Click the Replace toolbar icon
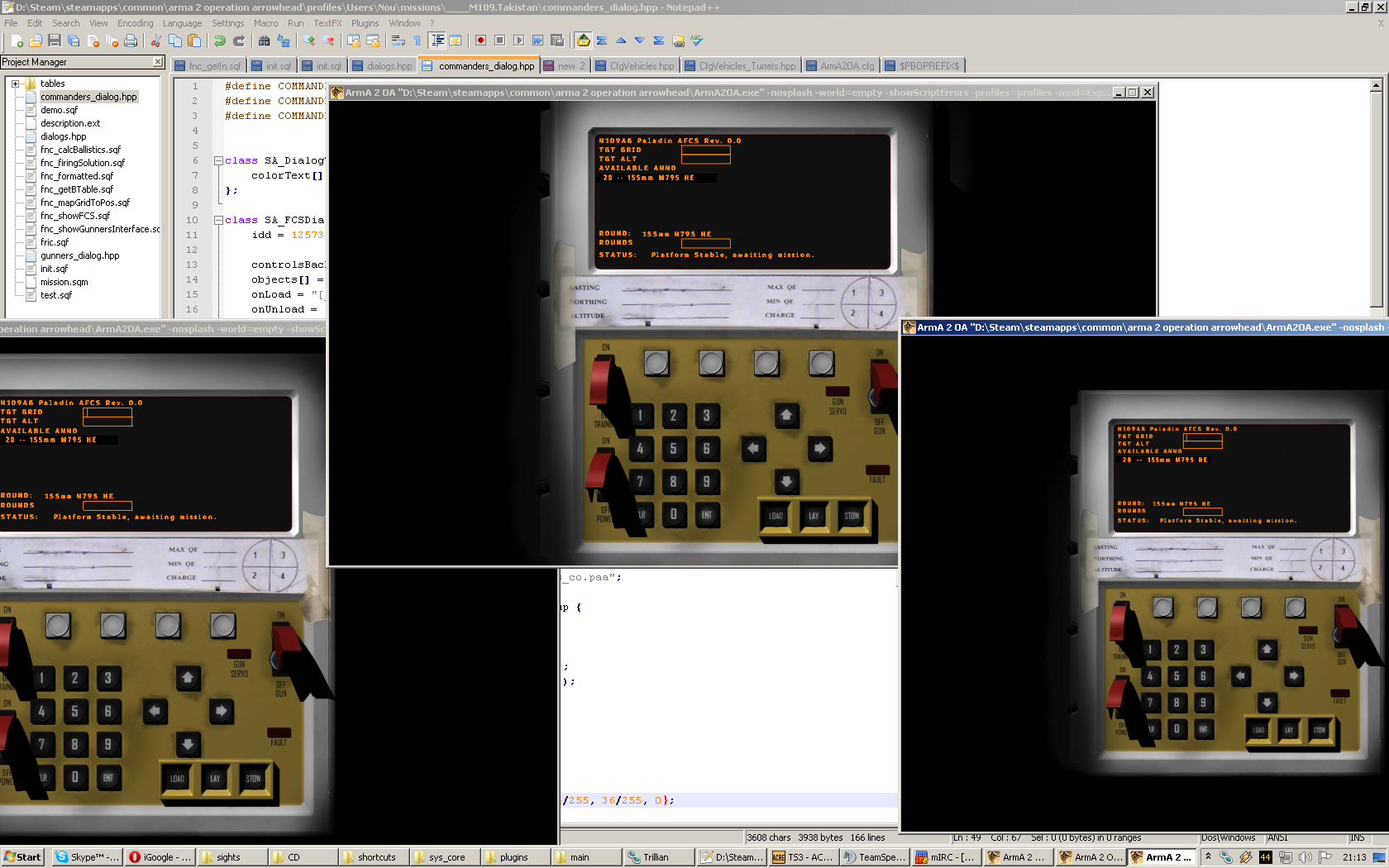1389x868 pixels. 283,41
